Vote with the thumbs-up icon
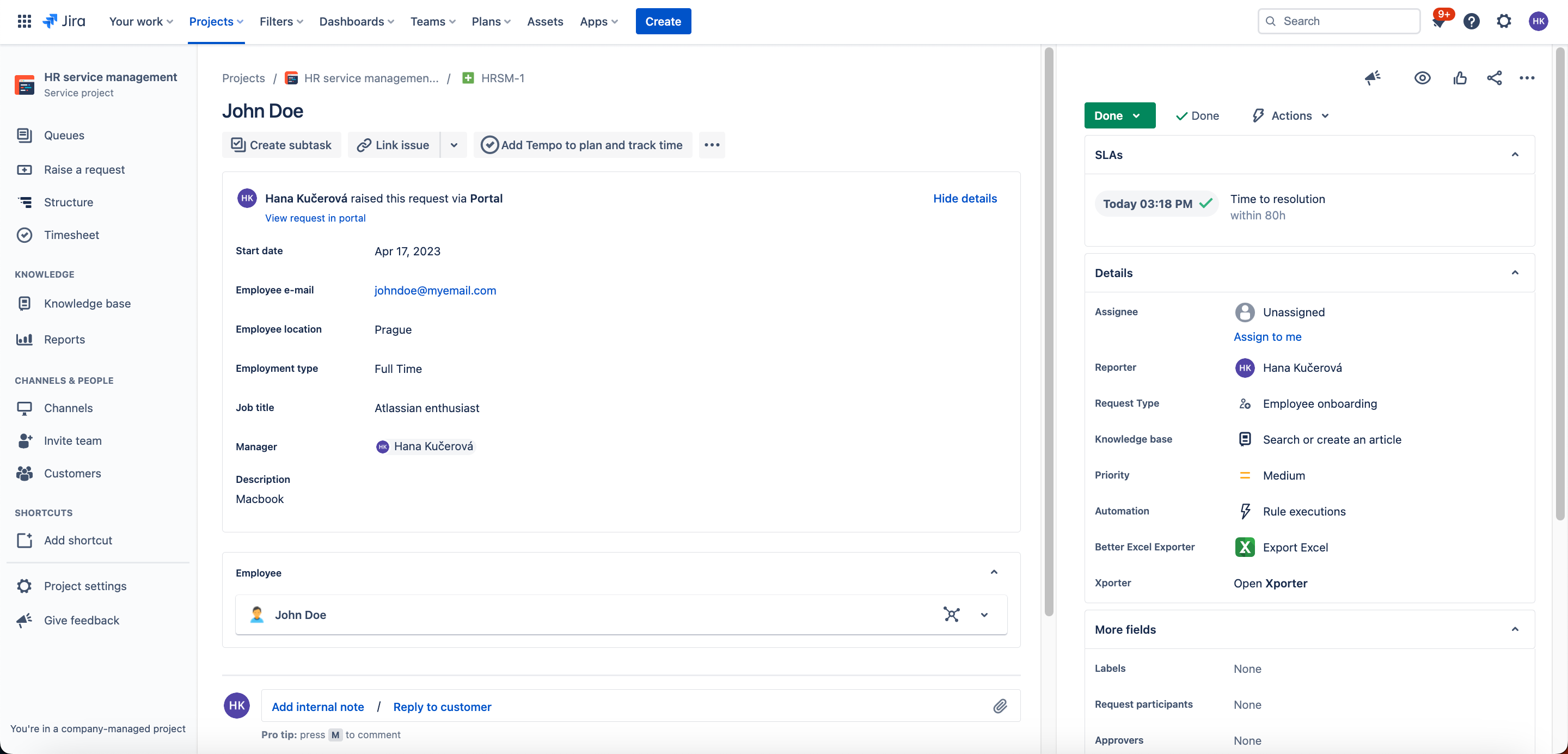Viewport: 1568px width, 754px height. (1460, 78)
